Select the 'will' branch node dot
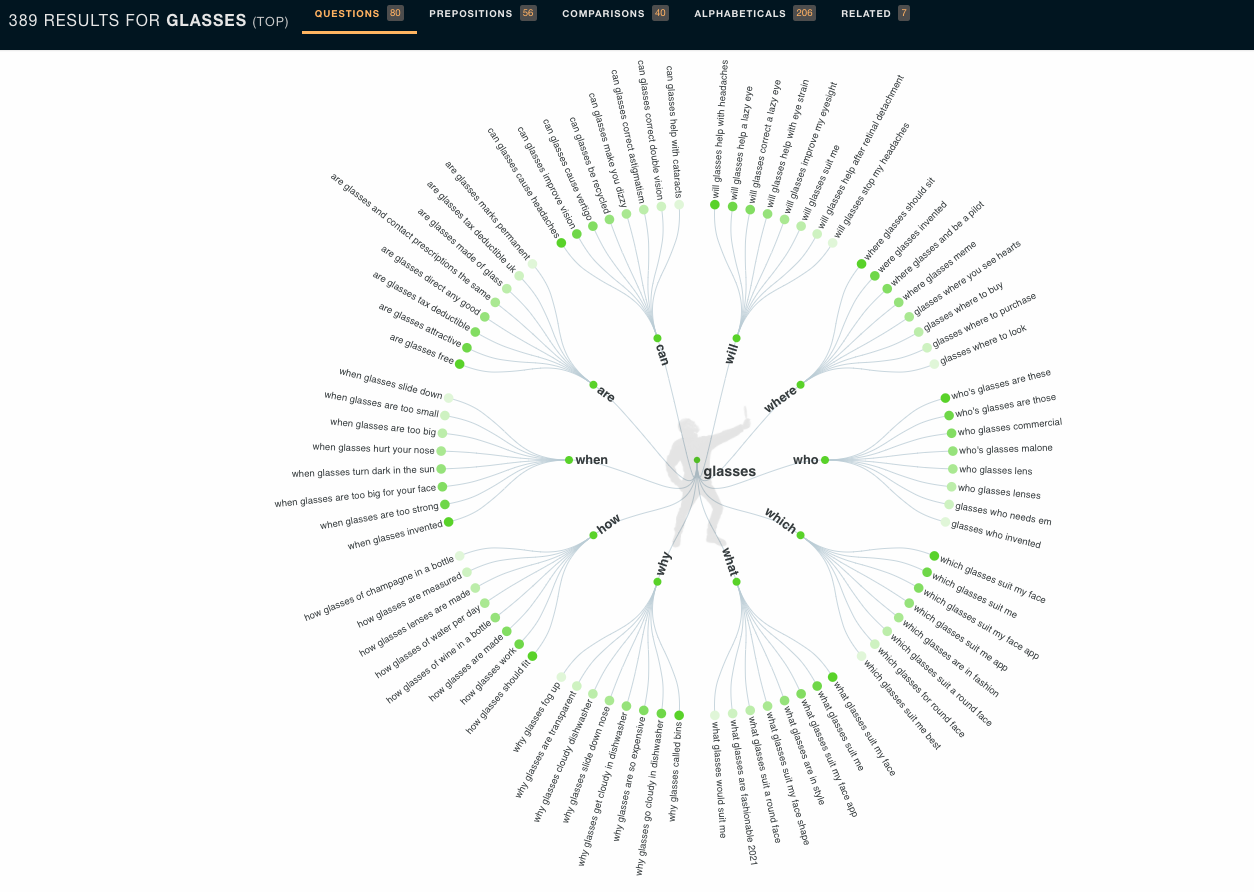 [x=737, y=338]
